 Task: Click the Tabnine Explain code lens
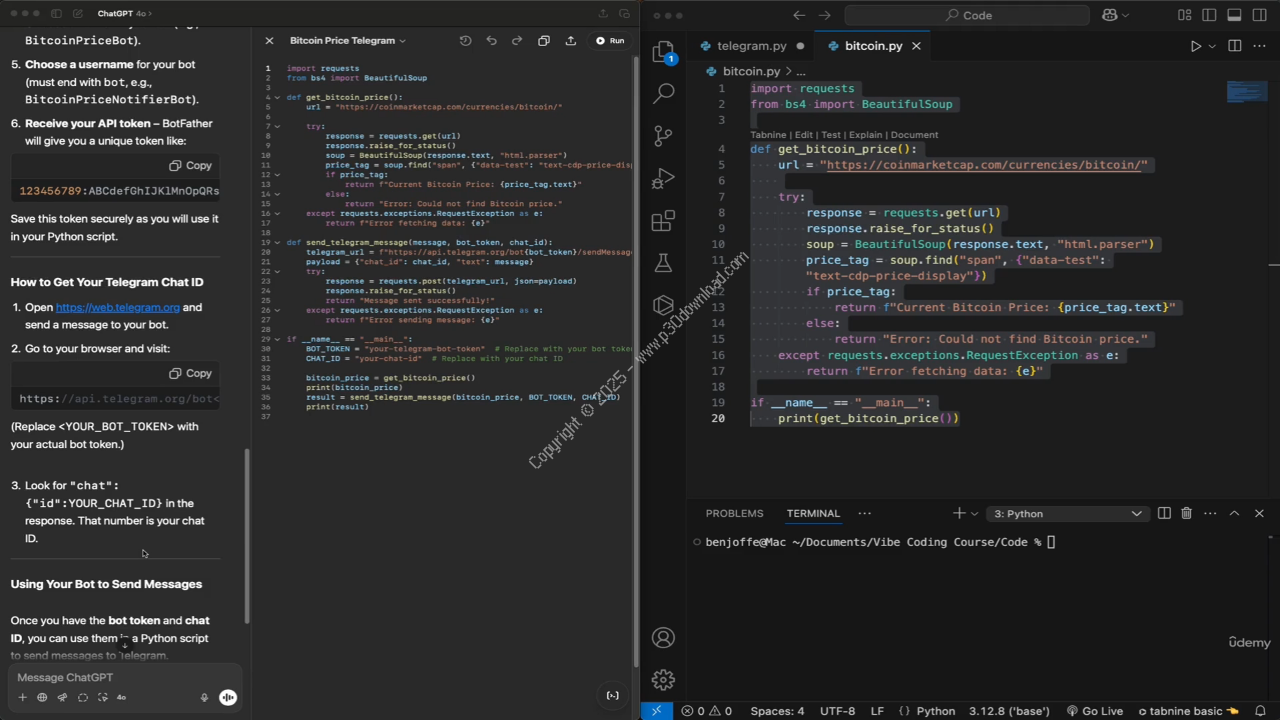pos(865,135)
